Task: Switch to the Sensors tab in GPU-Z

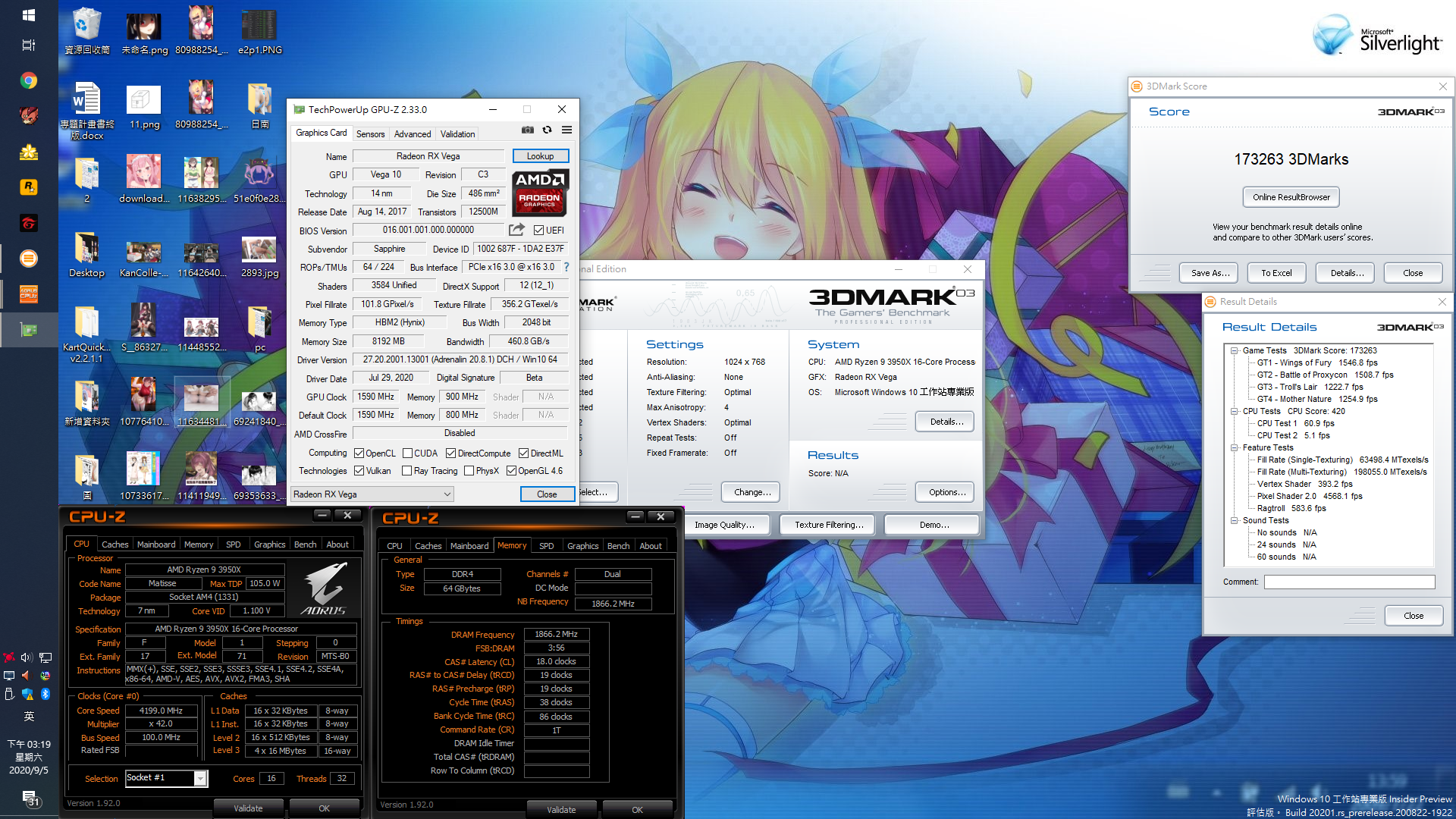Action: 371,134
